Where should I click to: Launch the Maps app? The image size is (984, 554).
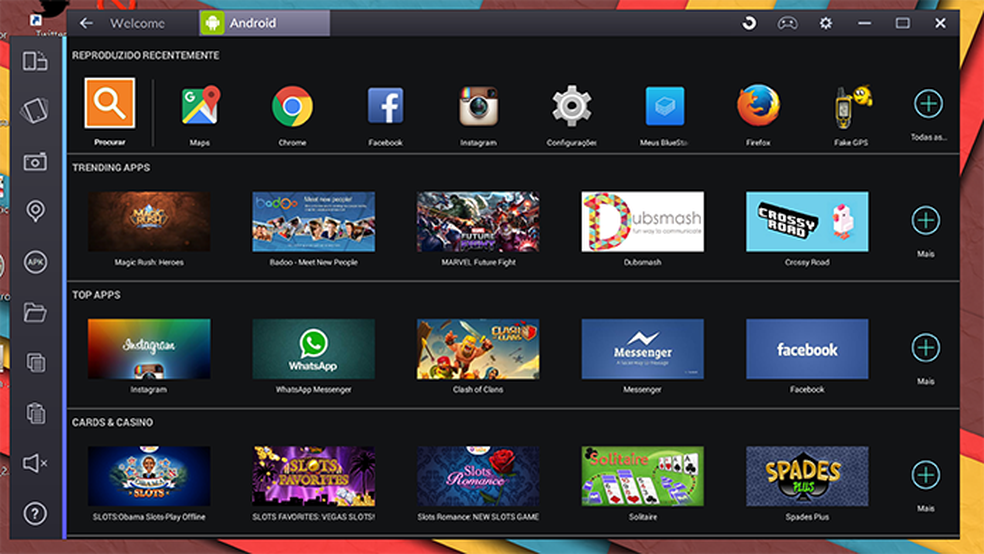[x=200, y=105]
